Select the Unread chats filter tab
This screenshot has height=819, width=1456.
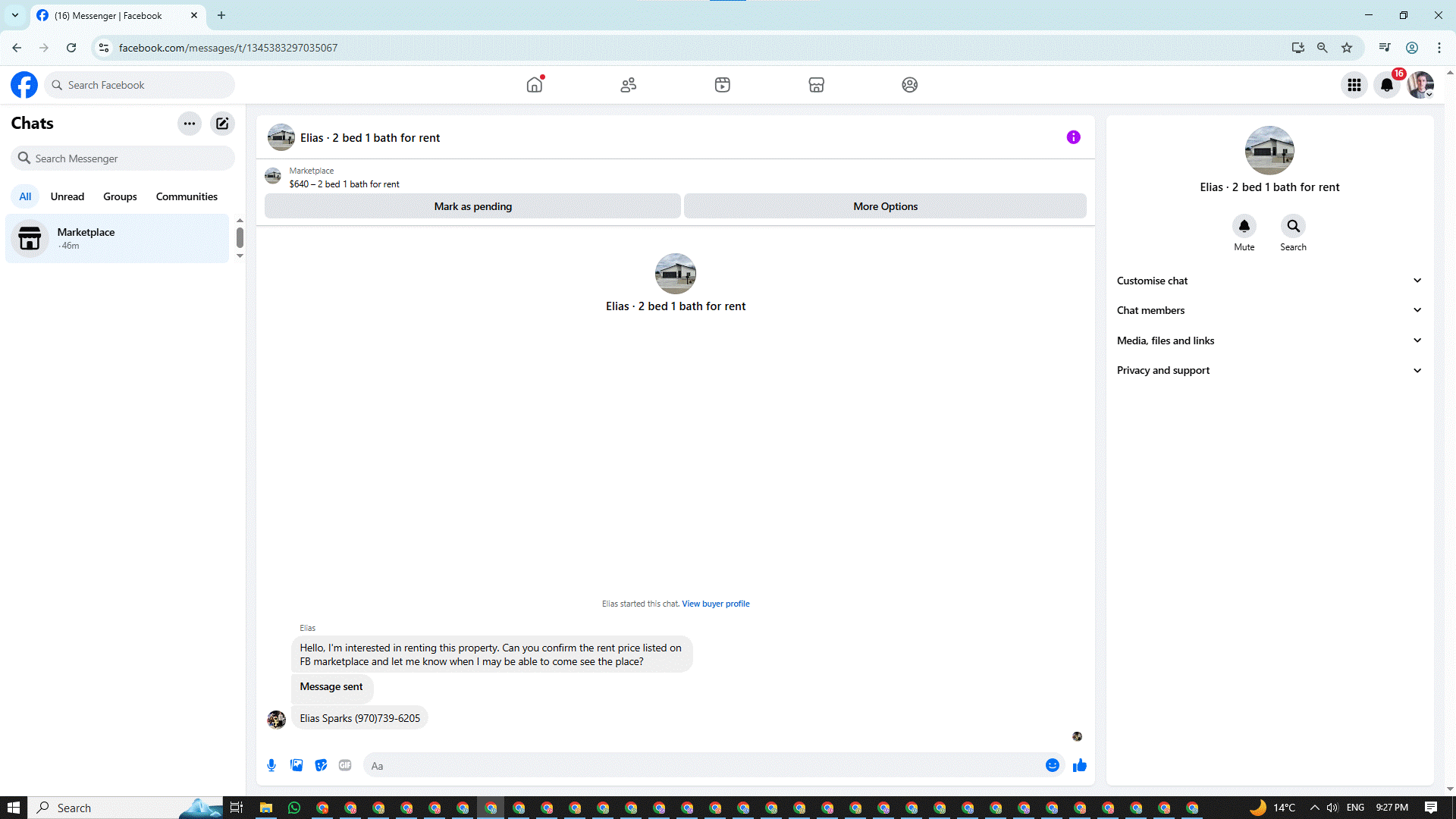(x=67, y=196)
